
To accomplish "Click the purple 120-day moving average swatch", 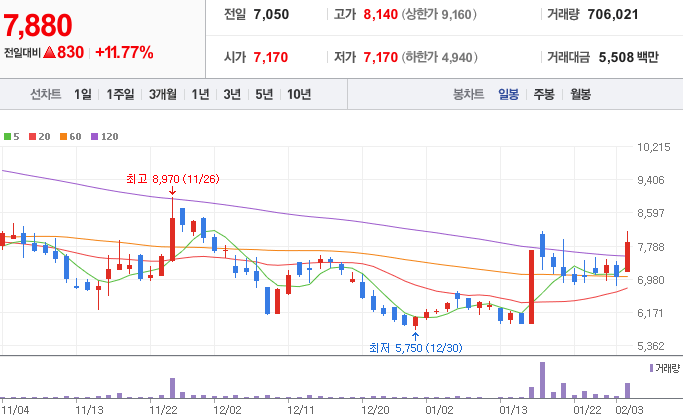I will pyautogui.click(x=95, y=137).
